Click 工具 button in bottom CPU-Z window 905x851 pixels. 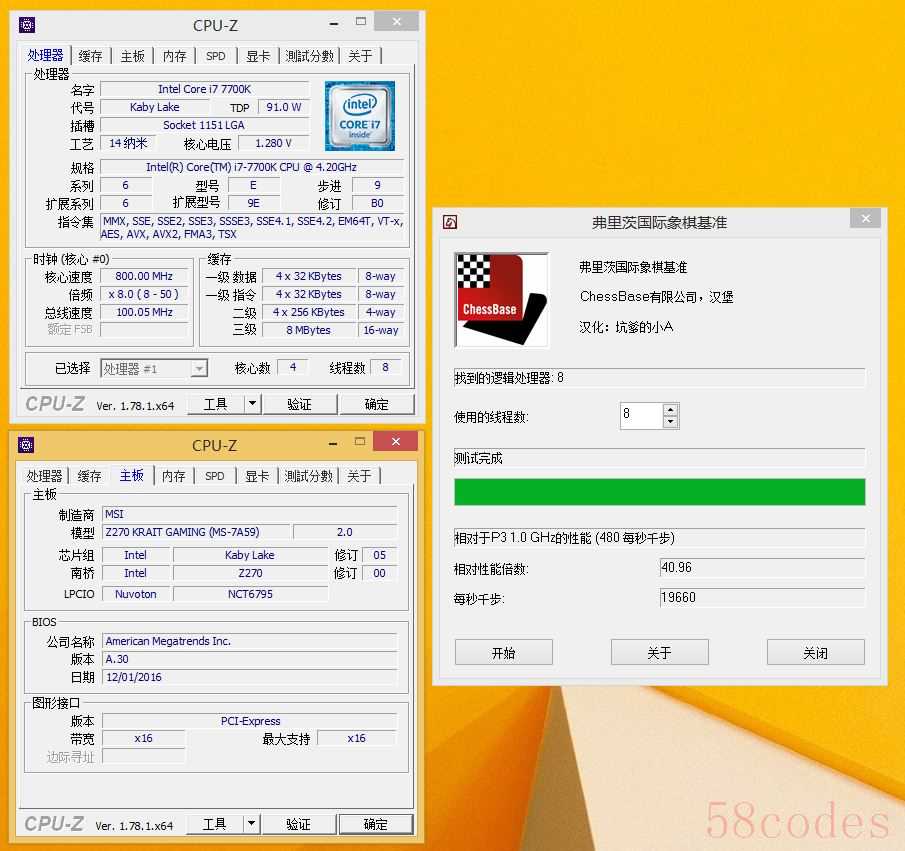click(x=214, y=824)
